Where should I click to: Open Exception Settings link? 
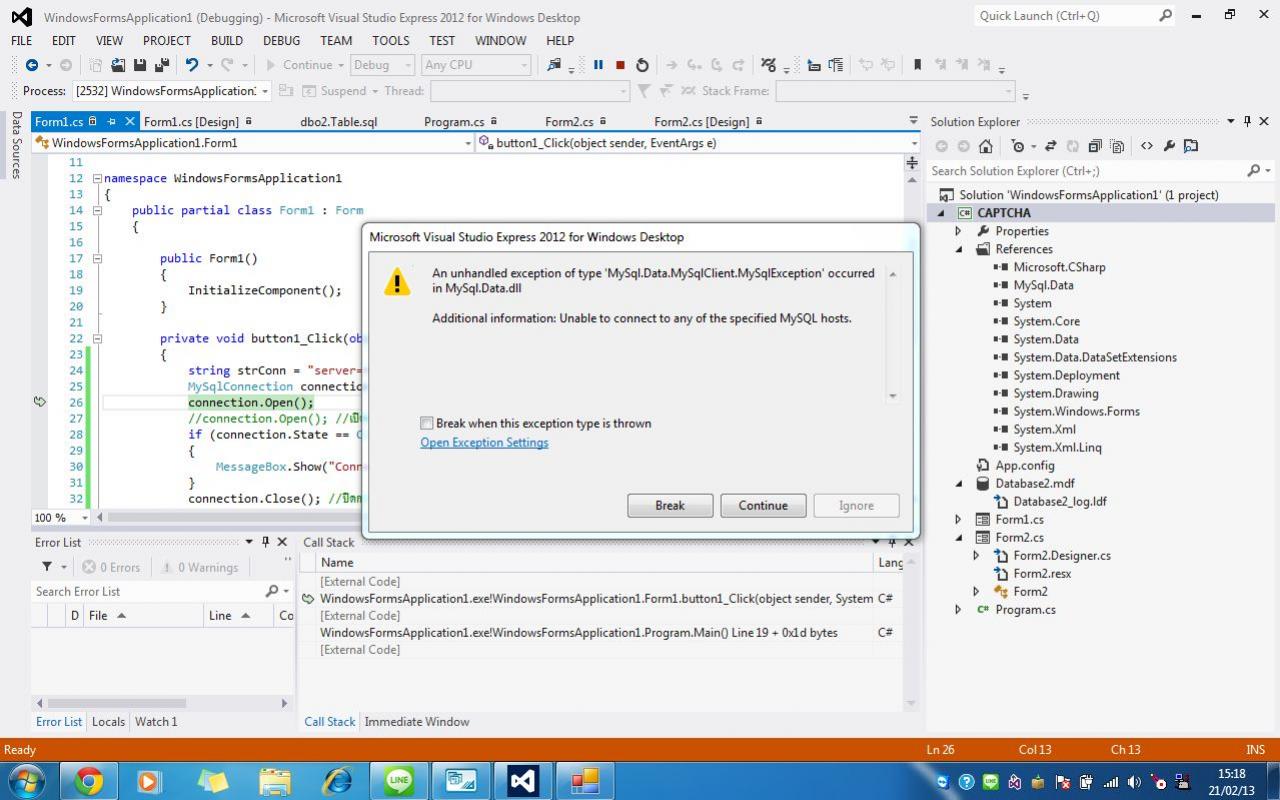484,442
